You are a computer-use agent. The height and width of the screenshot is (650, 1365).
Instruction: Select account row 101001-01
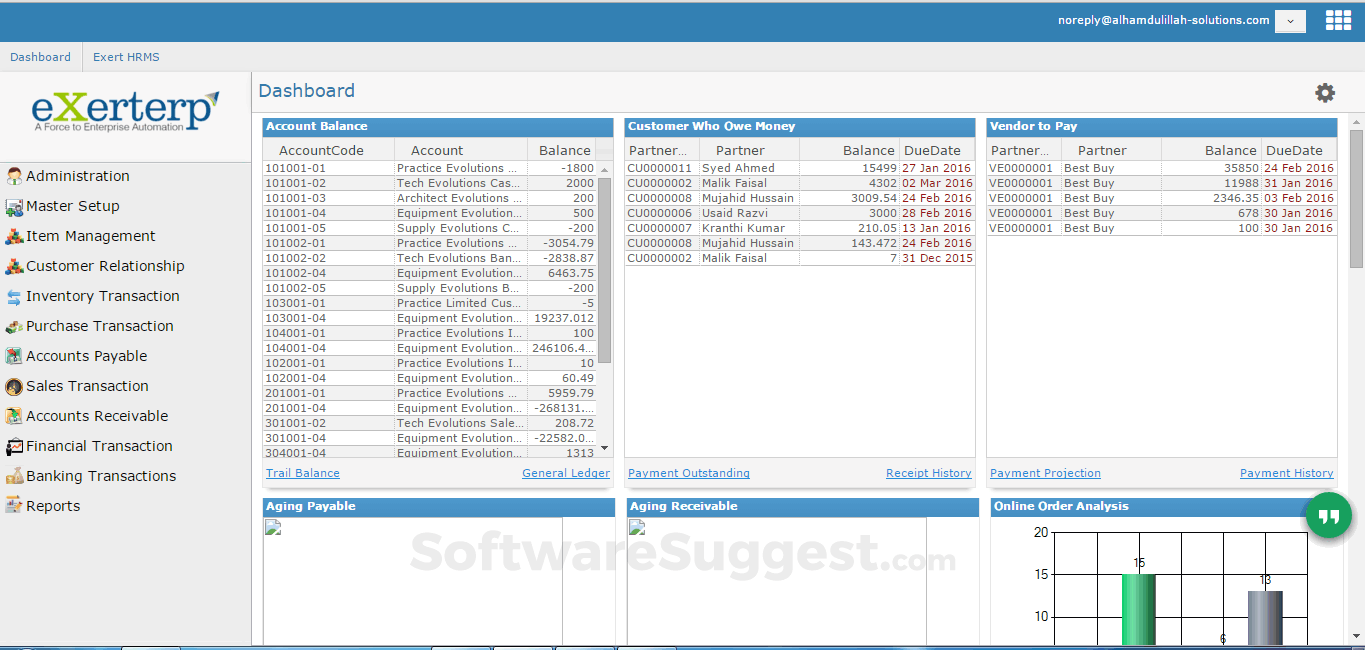click(x=430, y=168)
